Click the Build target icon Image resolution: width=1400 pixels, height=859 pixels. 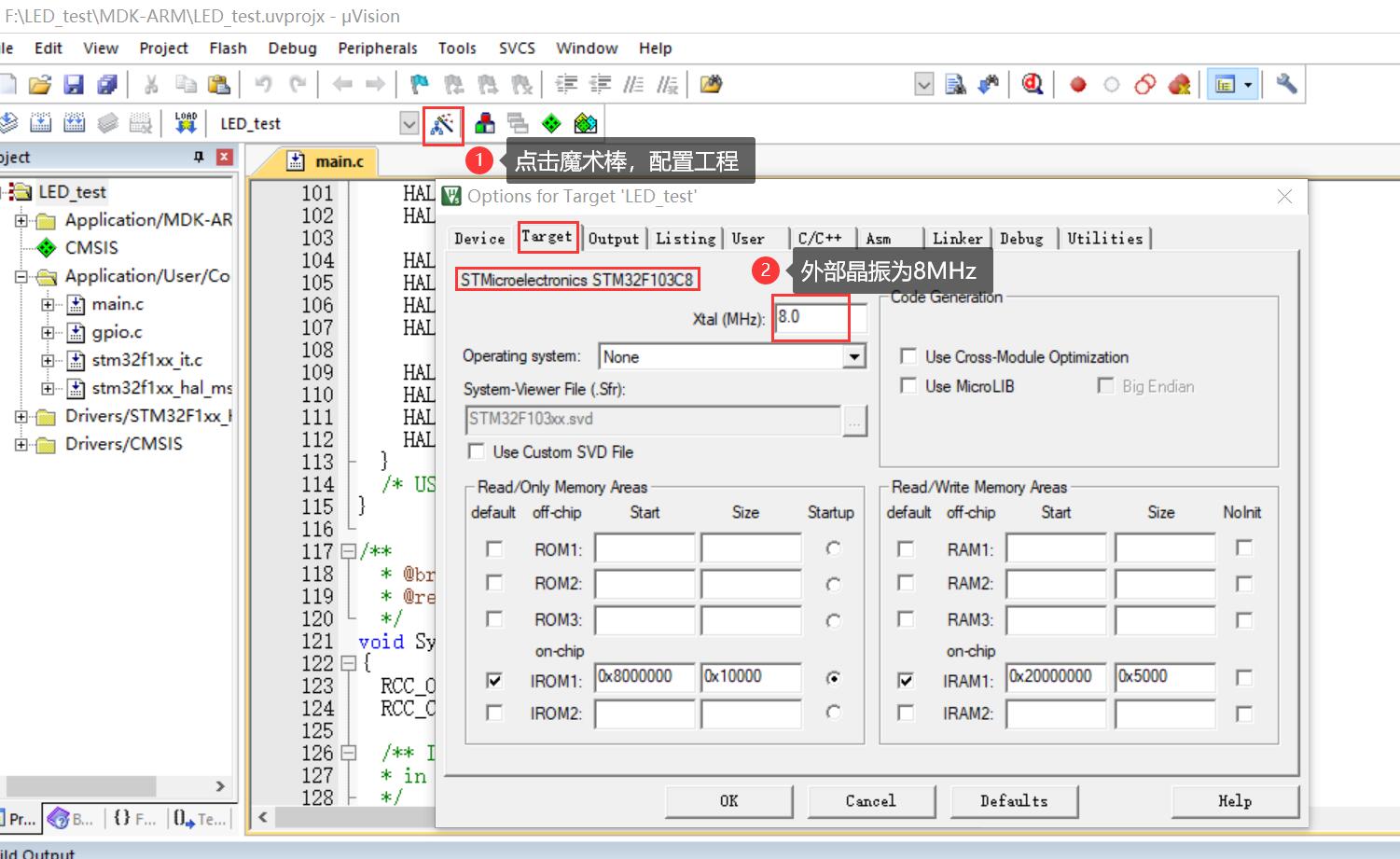[40, 123]
